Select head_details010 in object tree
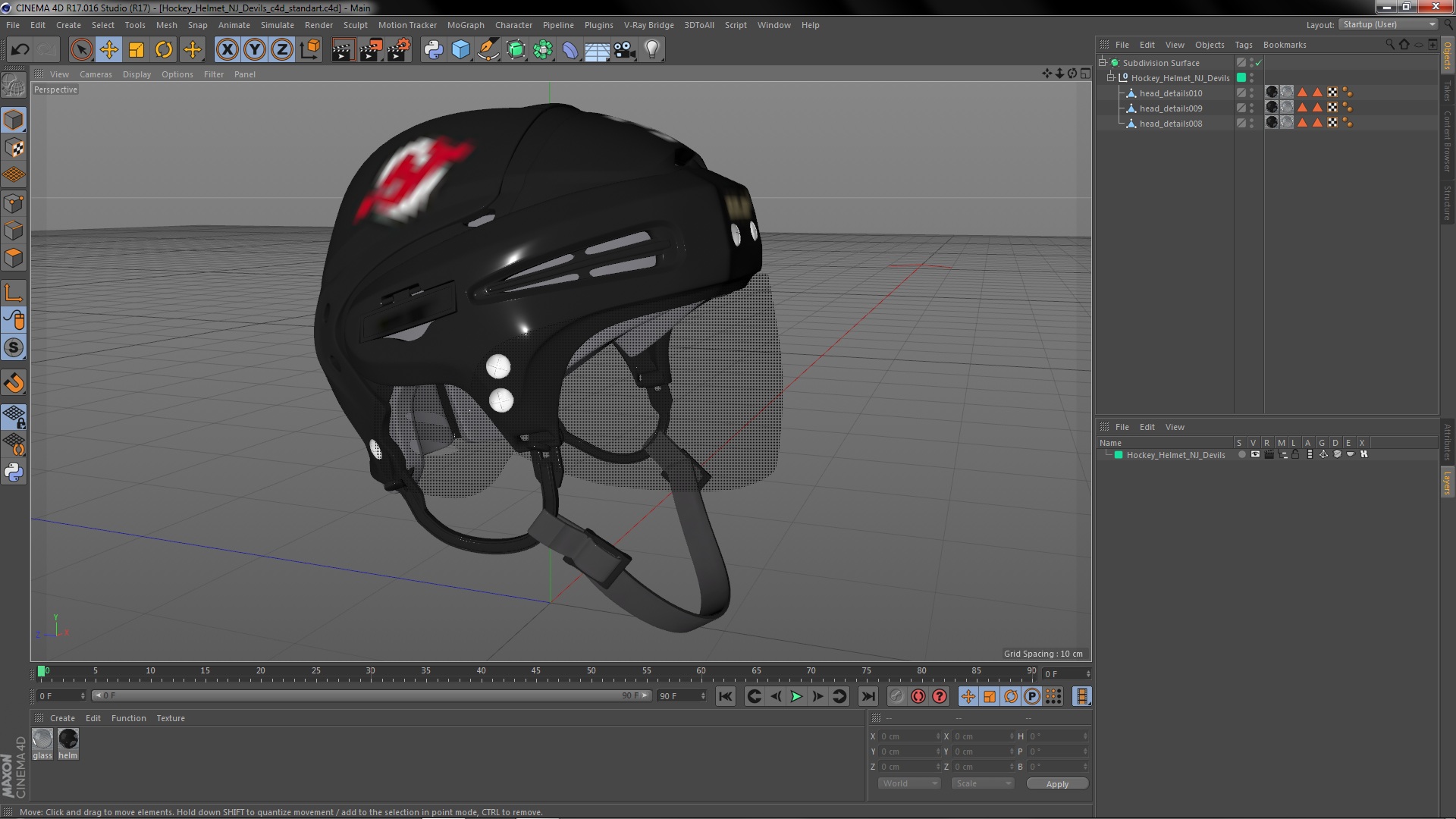This screenshot has height=819, width=1456. coord(1170,93)
